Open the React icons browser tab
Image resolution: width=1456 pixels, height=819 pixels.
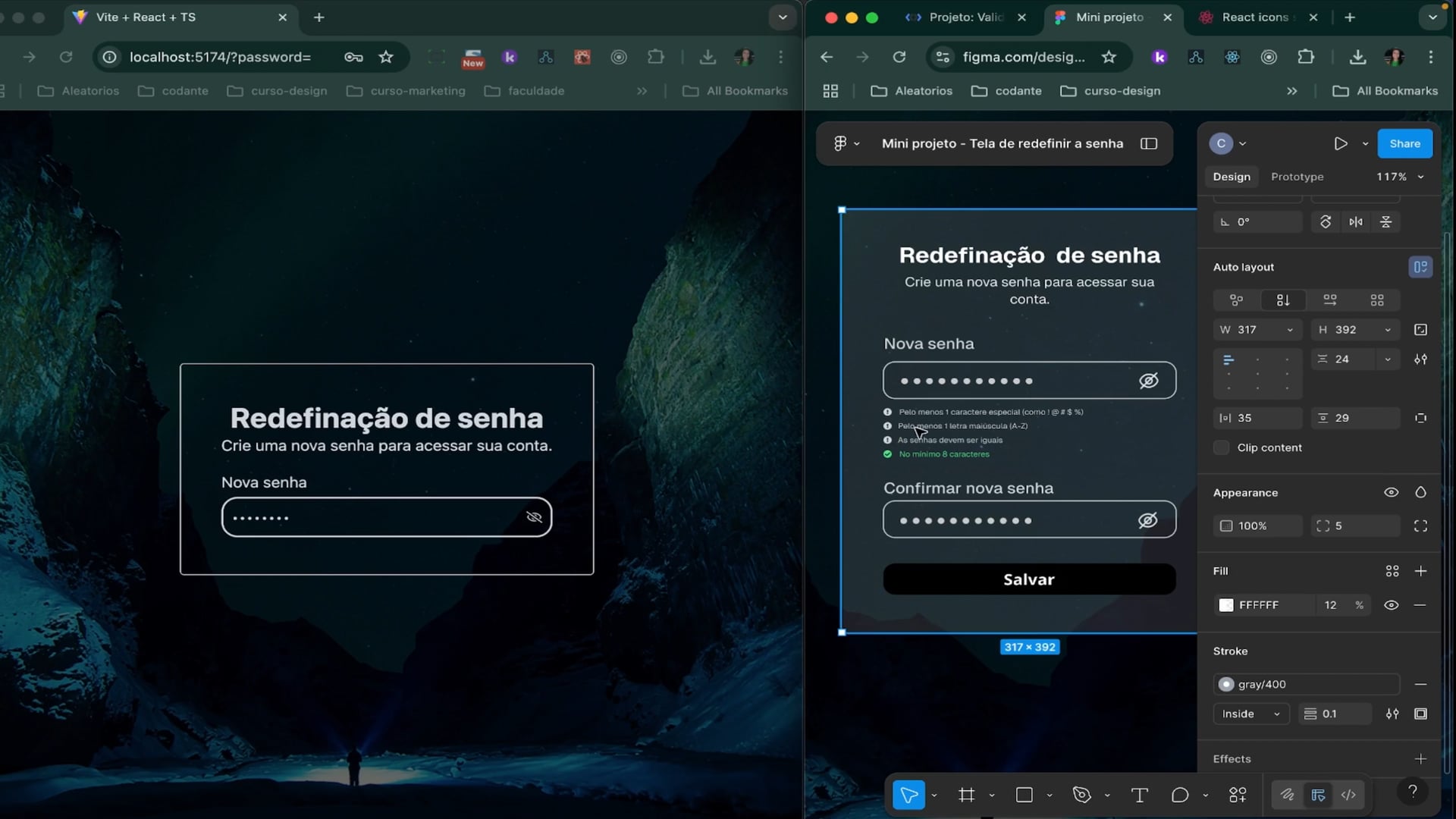coord(1255,17)
